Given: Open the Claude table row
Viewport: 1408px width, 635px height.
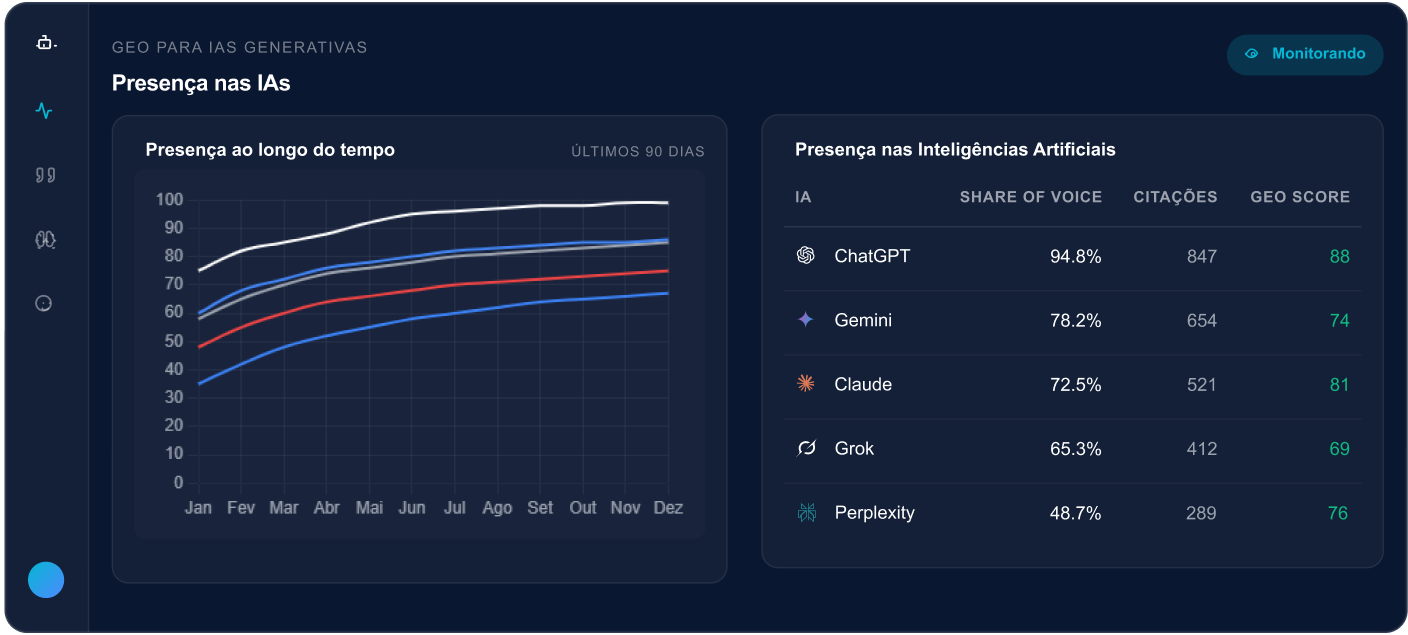Looking at the screenshot, I should click(x=1072, y=385).
